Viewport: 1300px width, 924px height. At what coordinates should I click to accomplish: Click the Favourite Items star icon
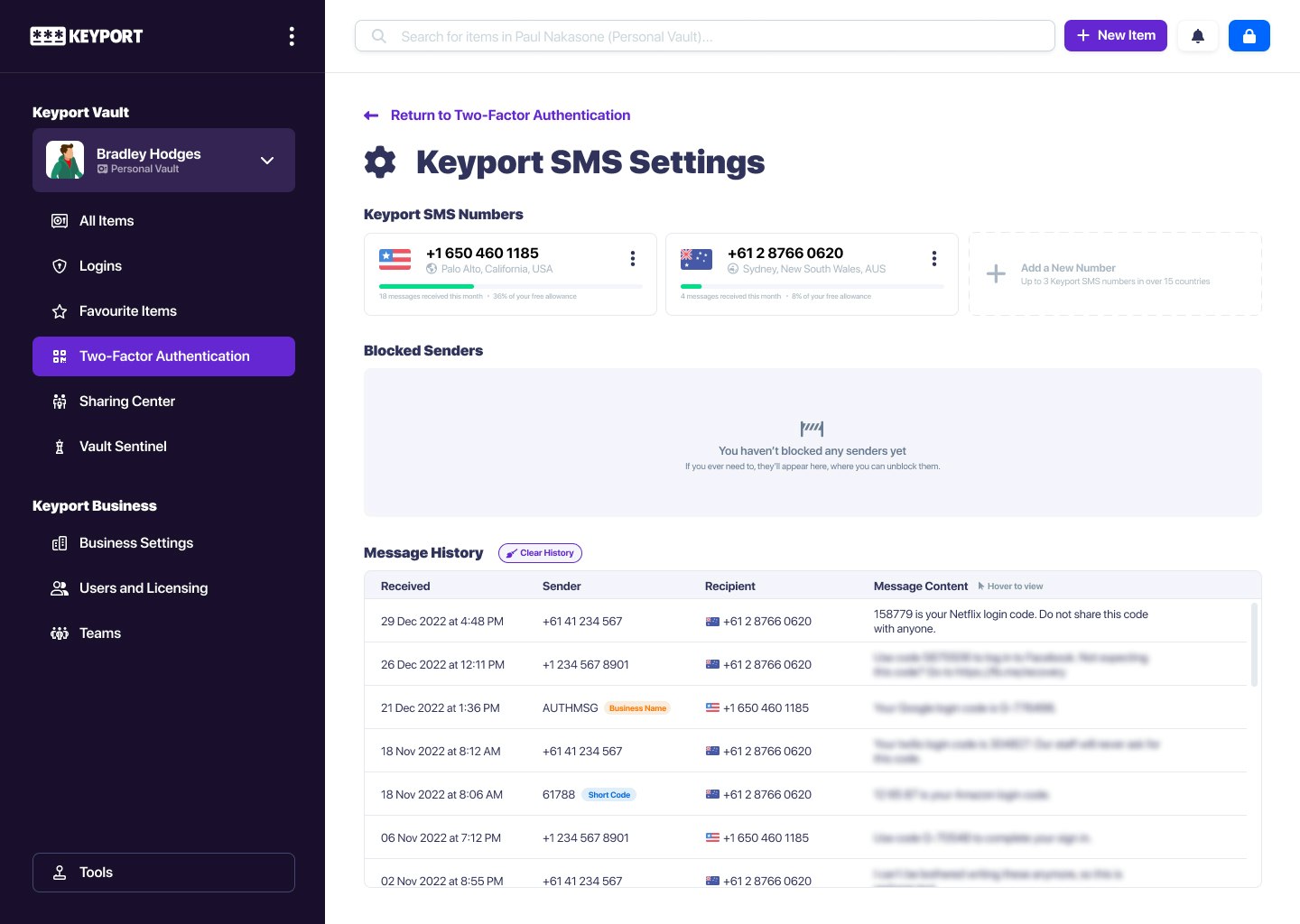coord(60,311)
